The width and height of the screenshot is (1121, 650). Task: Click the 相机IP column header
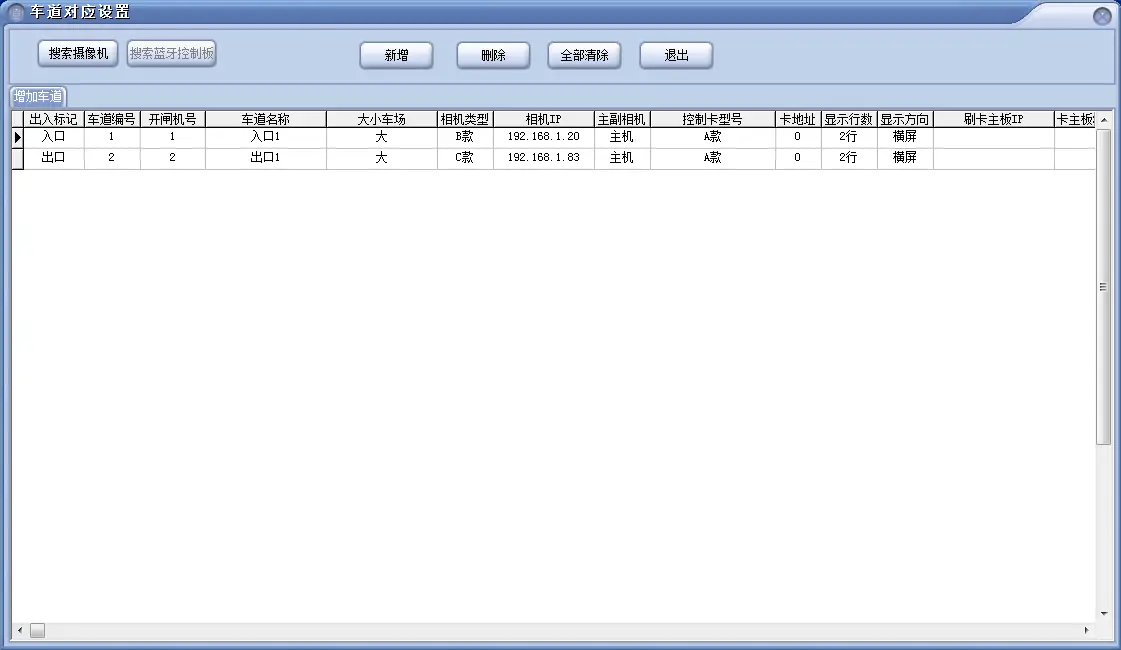(543, 119)
